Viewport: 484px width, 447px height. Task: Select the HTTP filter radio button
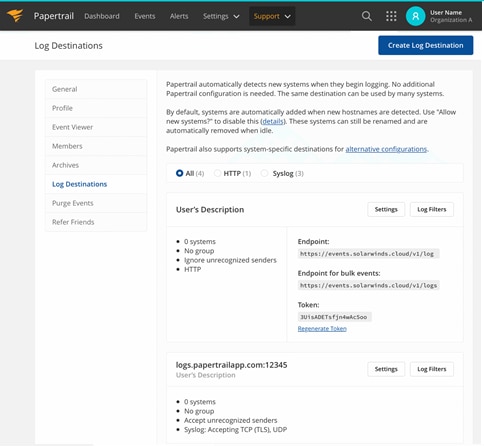click(x=217, y=173)
